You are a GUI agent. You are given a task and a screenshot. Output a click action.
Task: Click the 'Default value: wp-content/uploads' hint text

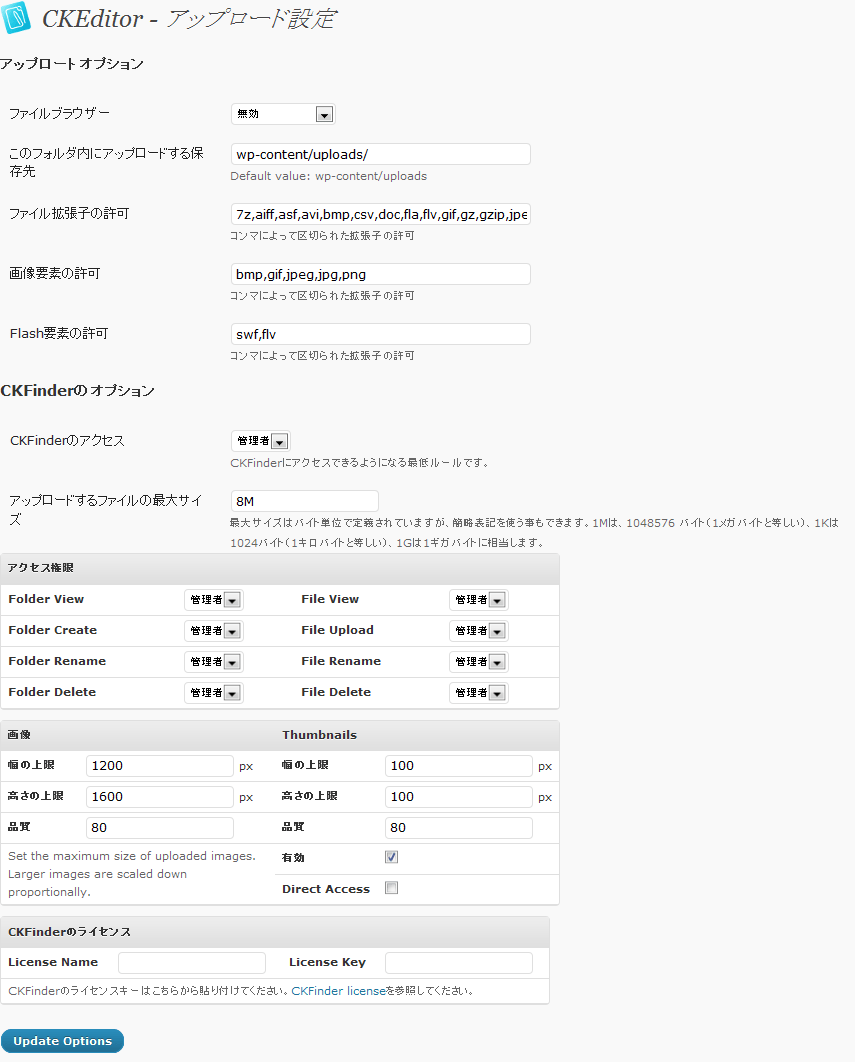click(329, 176)
